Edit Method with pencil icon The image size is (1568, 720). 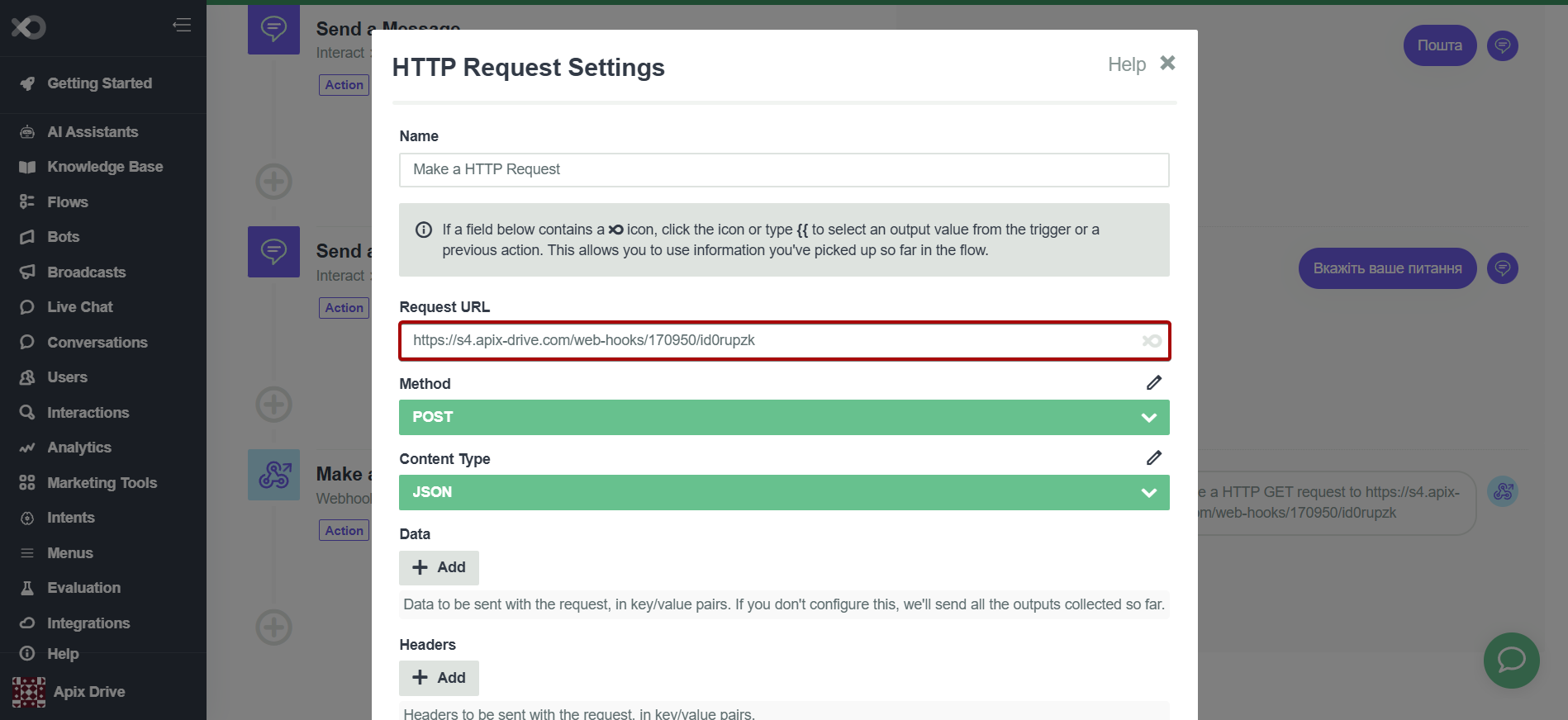click(x=1154, y=382)
